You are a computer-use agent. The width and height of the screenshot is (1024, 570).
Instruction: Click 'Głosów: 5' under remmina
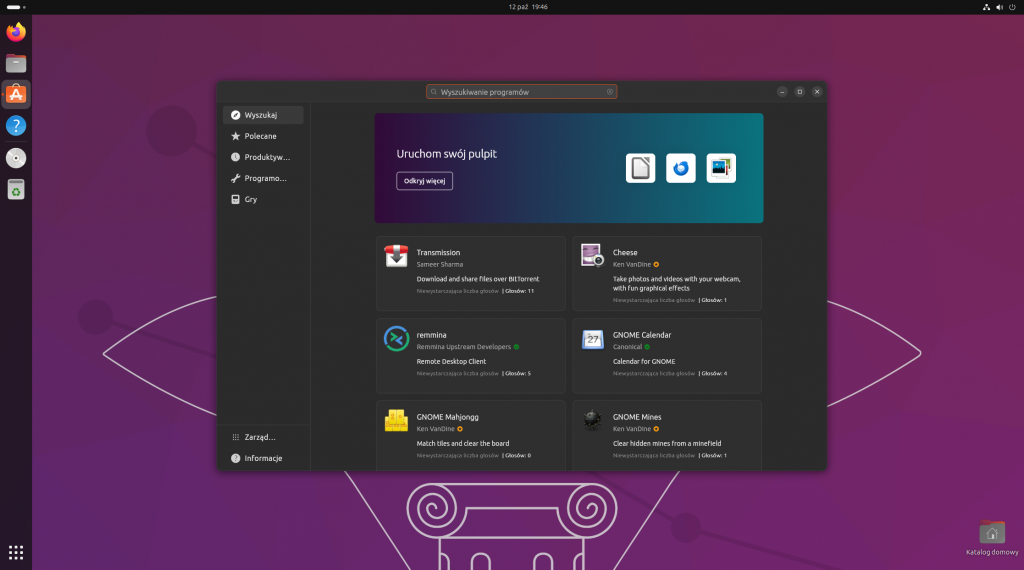coord(518,373)
